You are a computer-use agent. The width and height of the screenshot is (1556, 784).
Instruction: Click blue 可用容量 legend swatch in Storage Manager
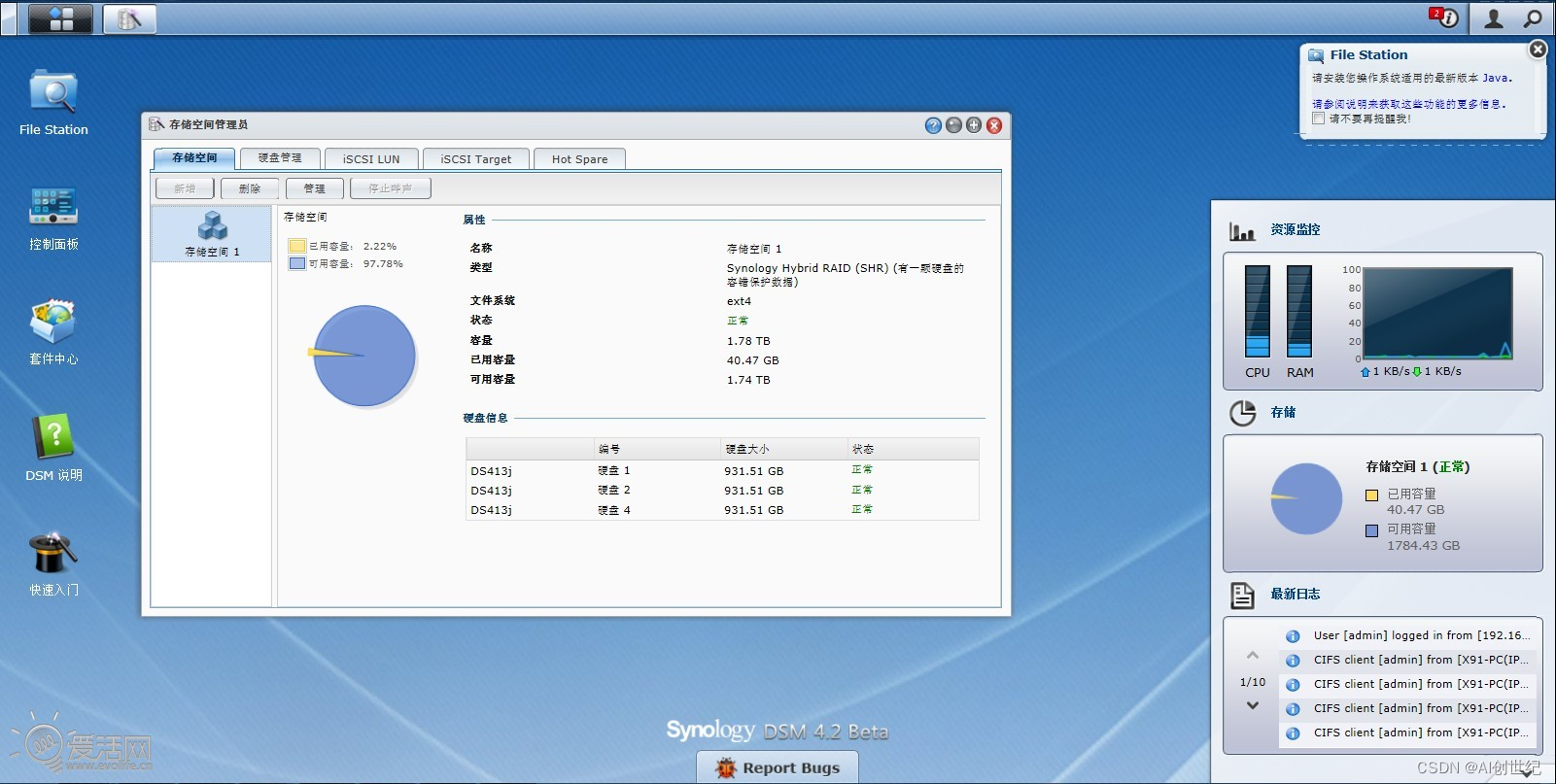coord(297,263)
